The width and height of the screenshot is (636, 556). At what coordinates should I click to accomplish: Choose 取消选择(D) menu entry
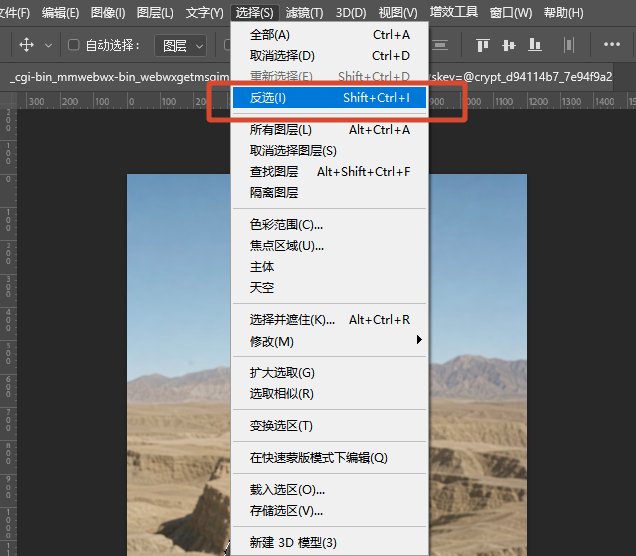pyautogui.click(x=329, y=56)
